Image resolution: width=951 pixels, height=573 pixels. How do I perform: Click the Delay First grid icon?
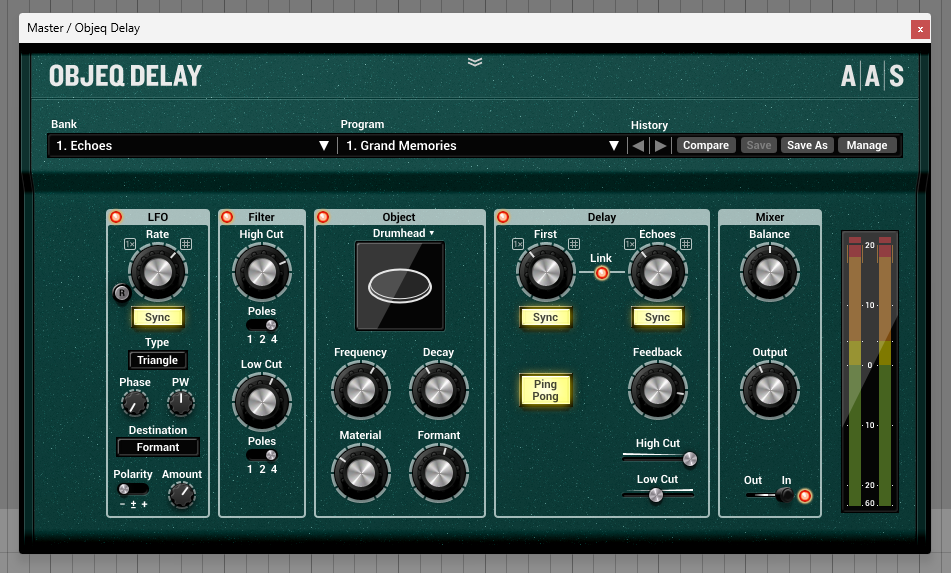coord(574,244)
